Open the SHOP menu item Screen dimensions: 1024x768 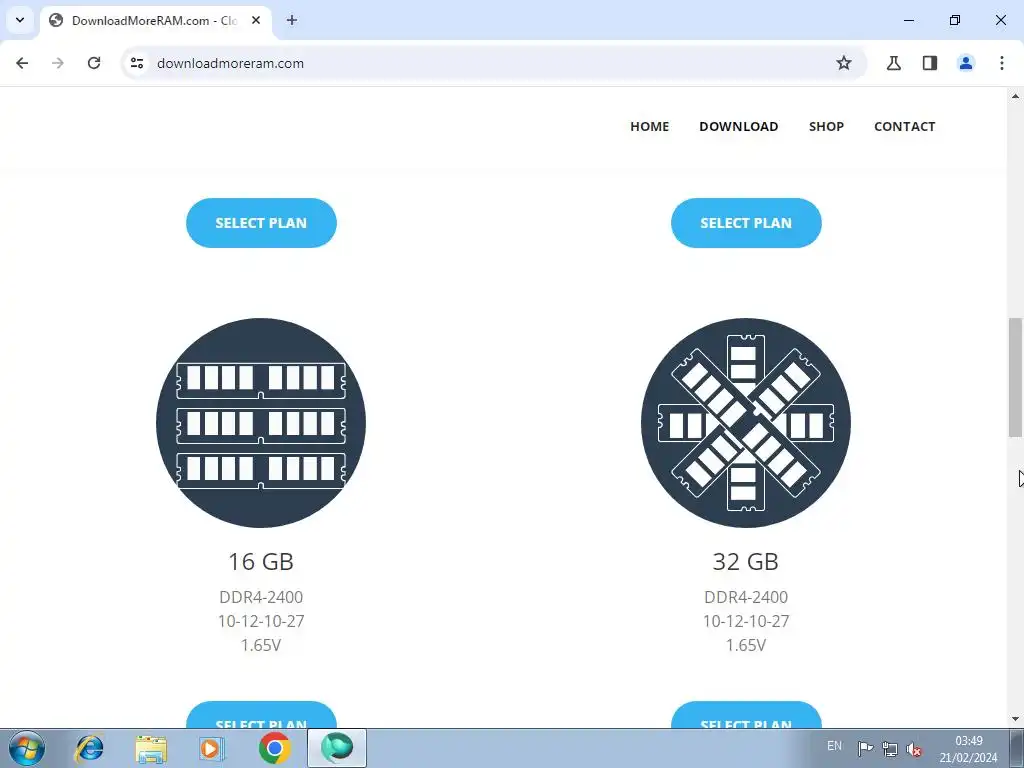[826, 127]
